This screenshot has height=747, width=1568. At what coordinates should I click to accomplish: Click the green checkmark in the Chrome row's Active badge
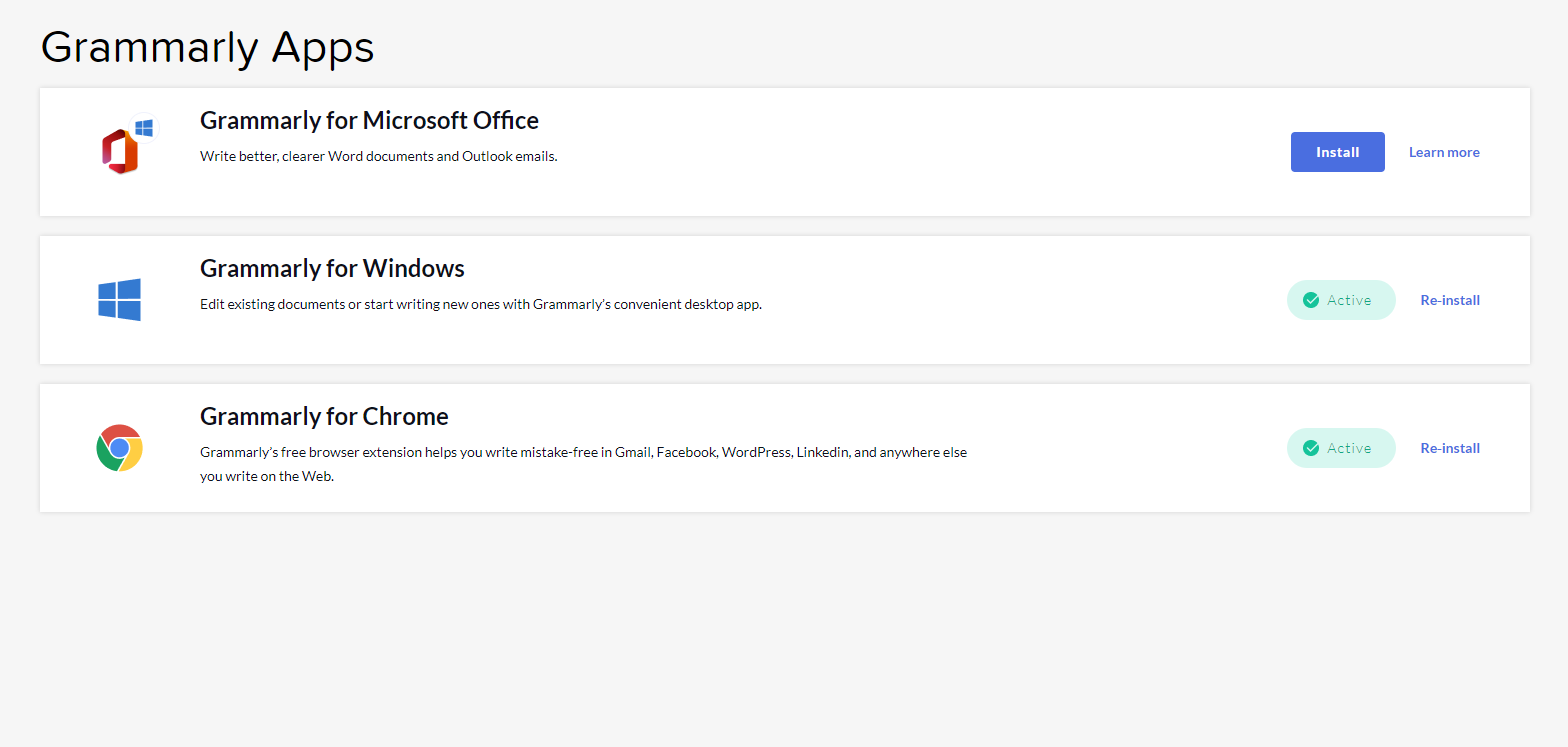(1311, 448)
